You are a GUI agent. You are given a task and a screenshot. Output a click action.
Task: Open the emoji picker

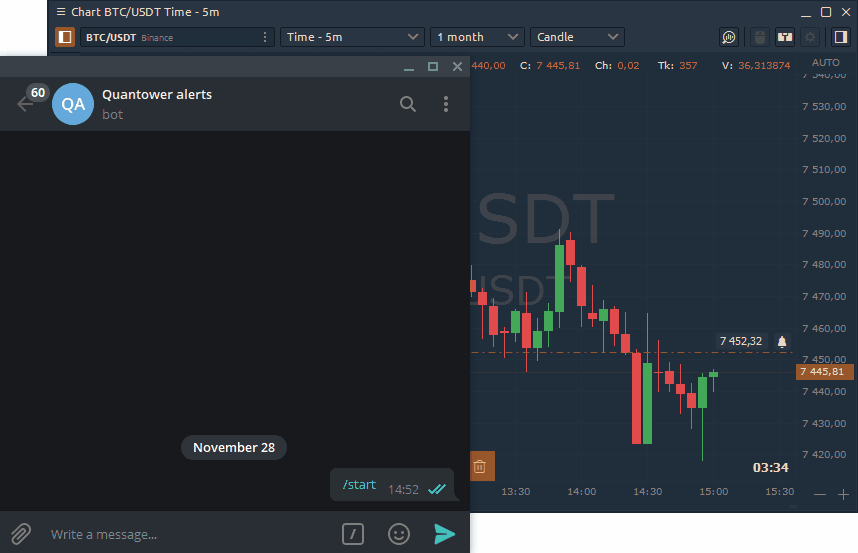pos(399,534)
